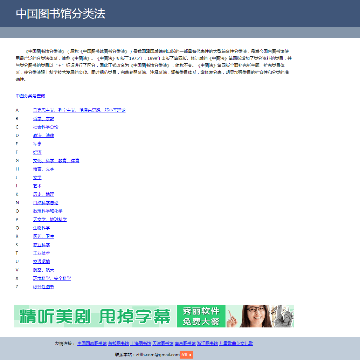This screenshot has width=360, height=360.
Task: Open category B 哲学、宗教 link
Action: (43, 119)
